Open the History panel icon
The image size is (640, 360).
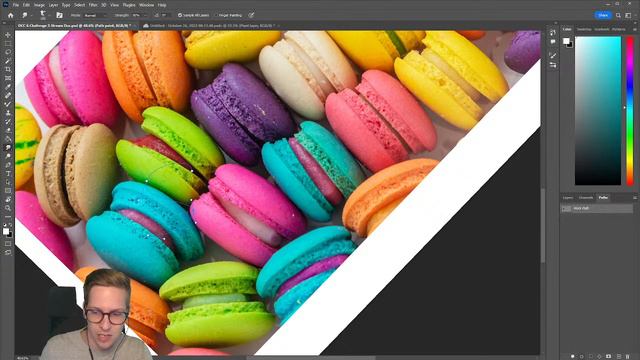tap(553, 33)
